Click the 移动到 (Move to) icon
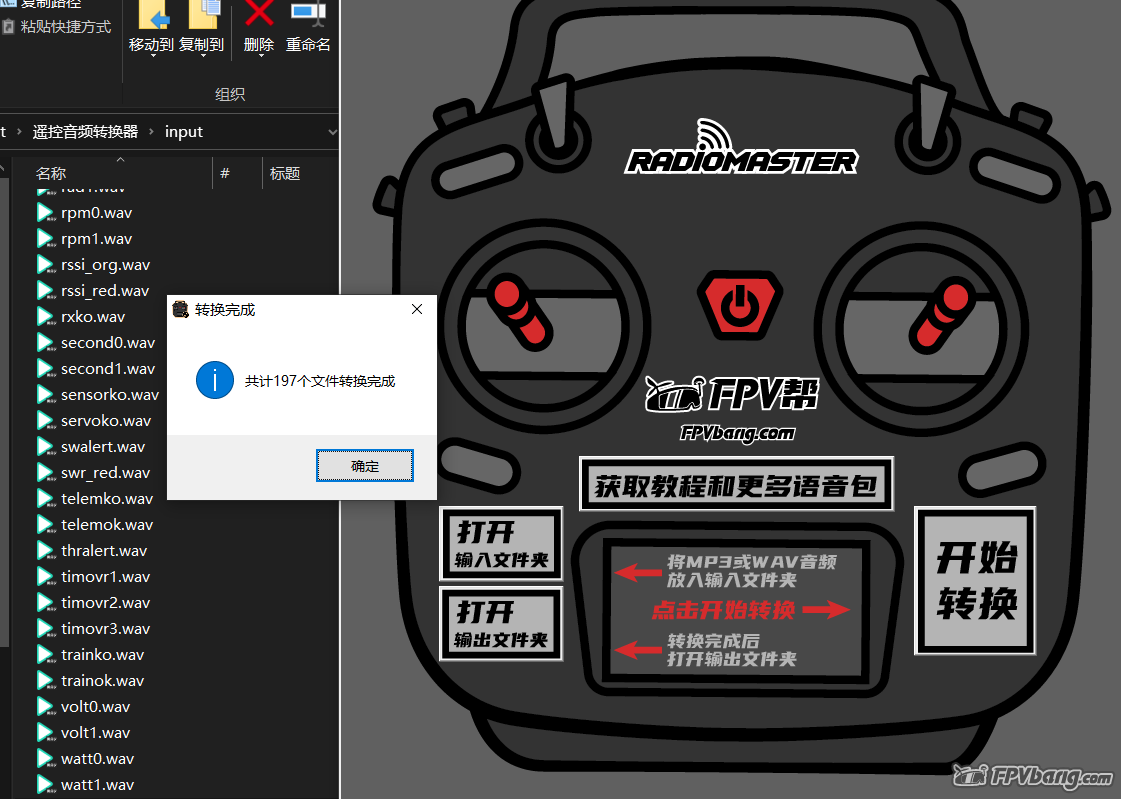The height and width of the screenshot is (799, 1121). pyautogui.click(x=152, y=14)
